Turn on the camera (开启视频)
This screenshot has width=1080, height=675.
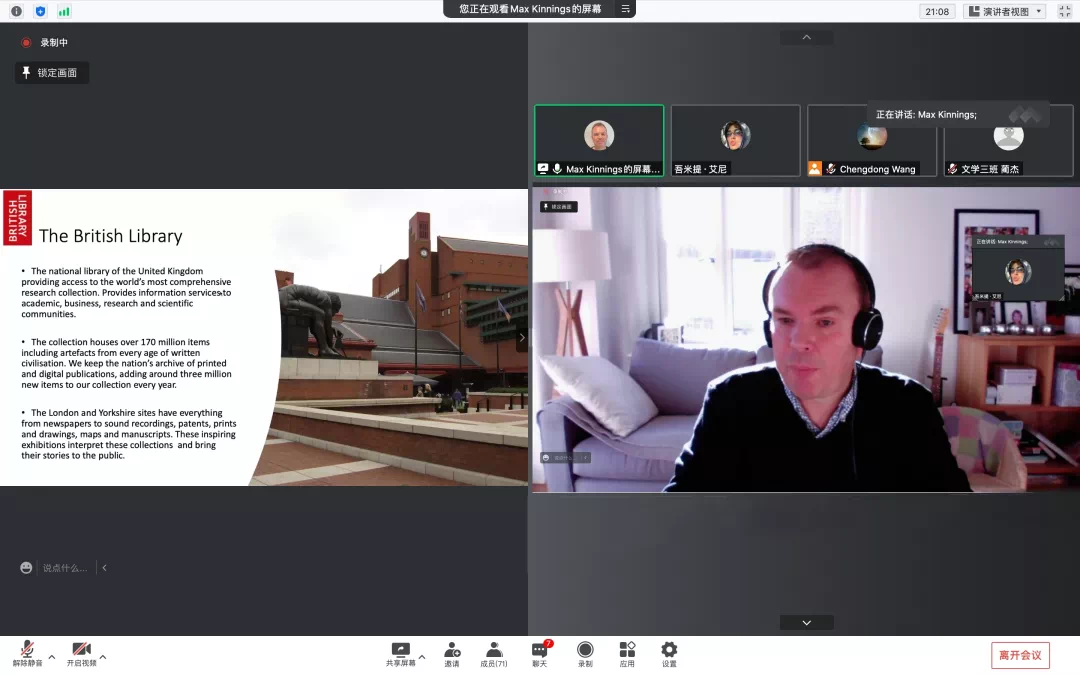click(81, 653)
